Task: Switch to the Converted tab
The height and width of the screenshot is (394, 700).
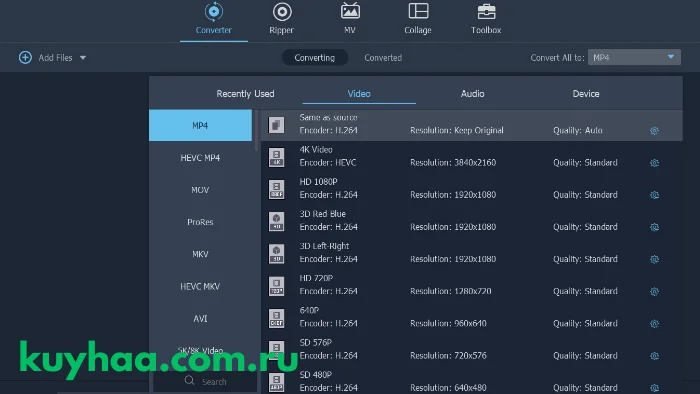Action: pos(383,58)
